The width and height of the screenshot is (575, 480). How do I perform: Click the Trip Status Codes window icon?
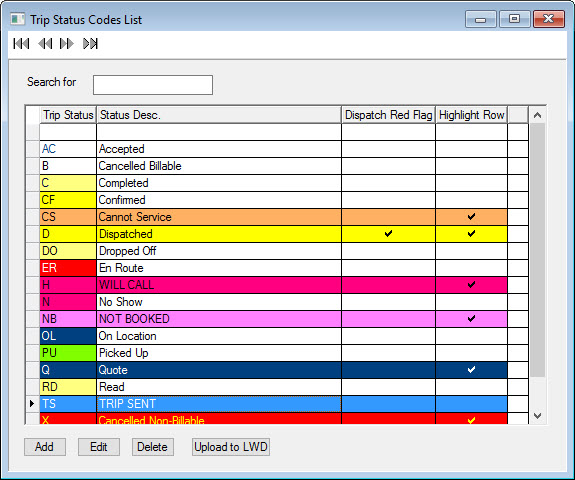coord(17,19)
